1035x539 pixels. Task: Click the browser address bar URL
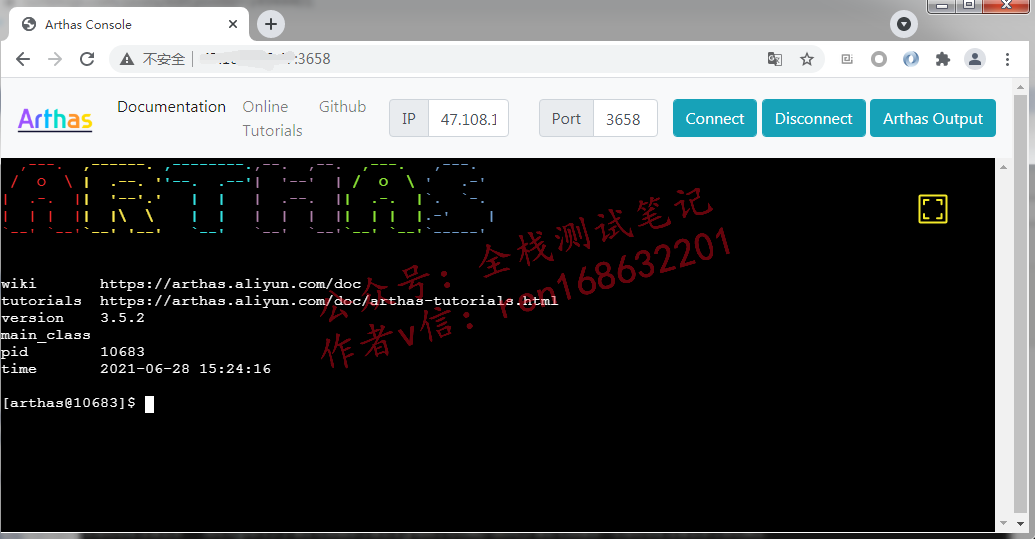265,59
